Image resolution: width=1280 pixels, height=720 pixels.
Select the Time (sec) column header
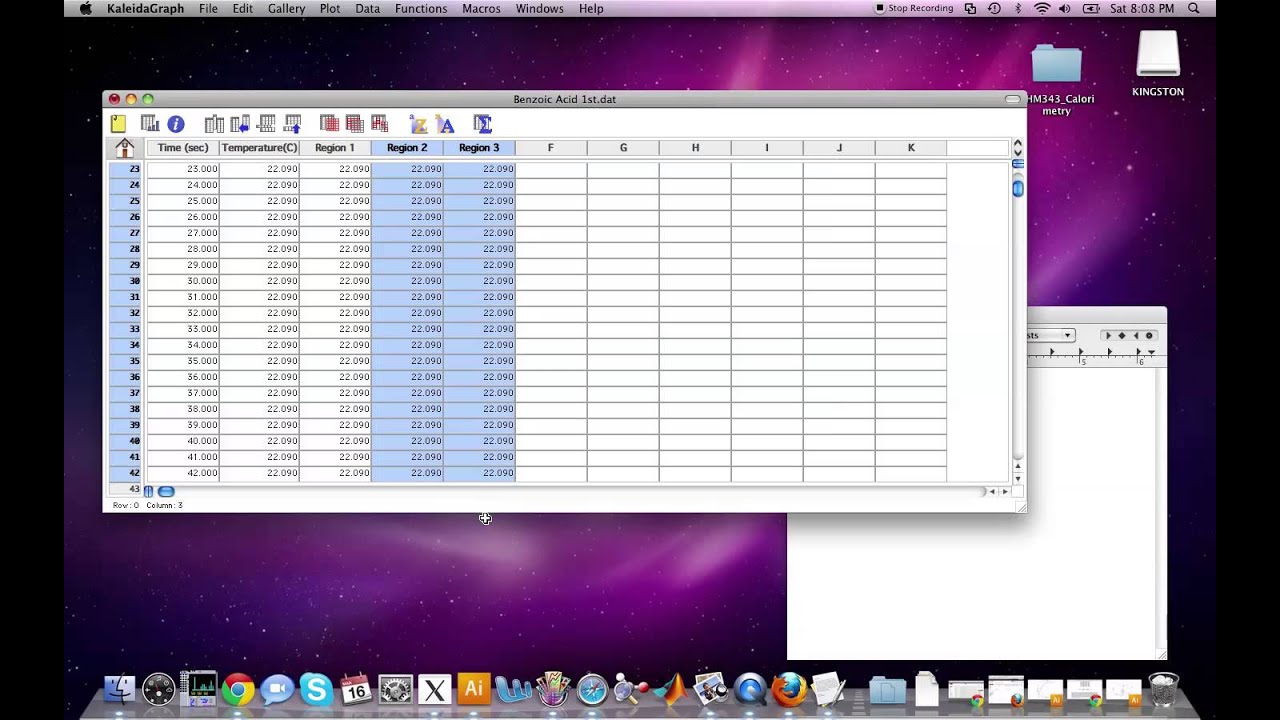pyautogui.click(x=183, y=148)
